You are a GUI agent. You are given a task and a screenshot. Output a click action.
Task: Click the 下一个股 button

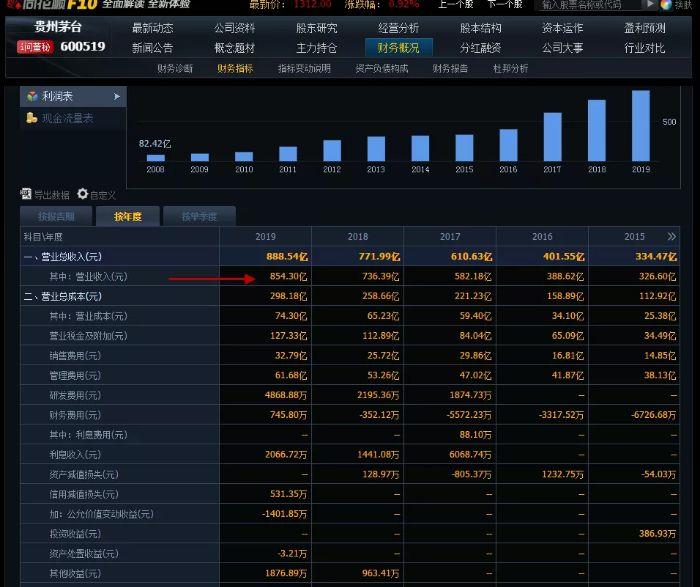(x=505, y=4)
